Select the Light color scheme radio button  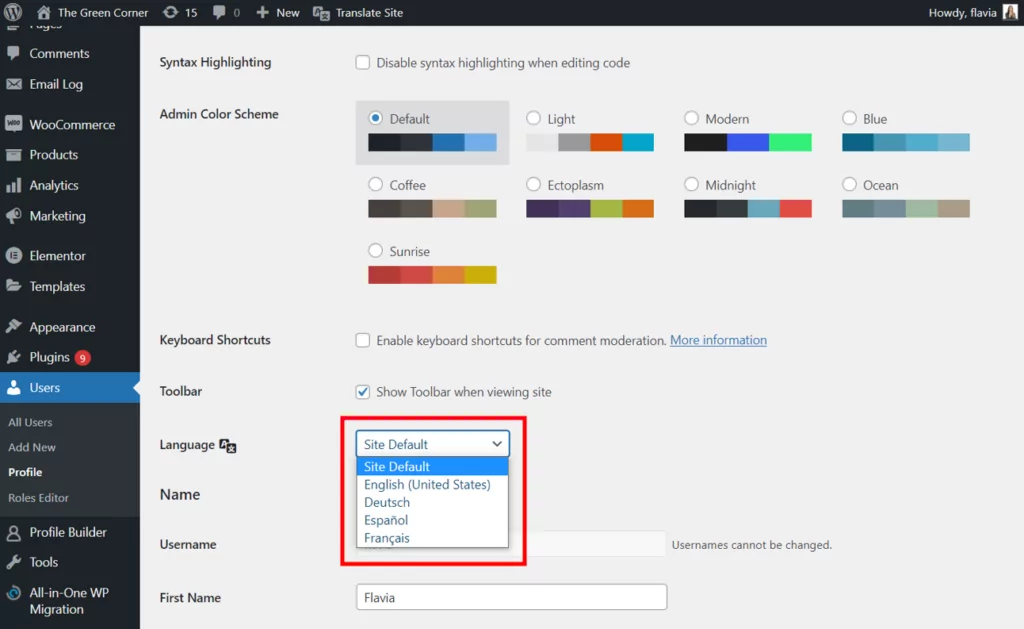pos(534,118)
